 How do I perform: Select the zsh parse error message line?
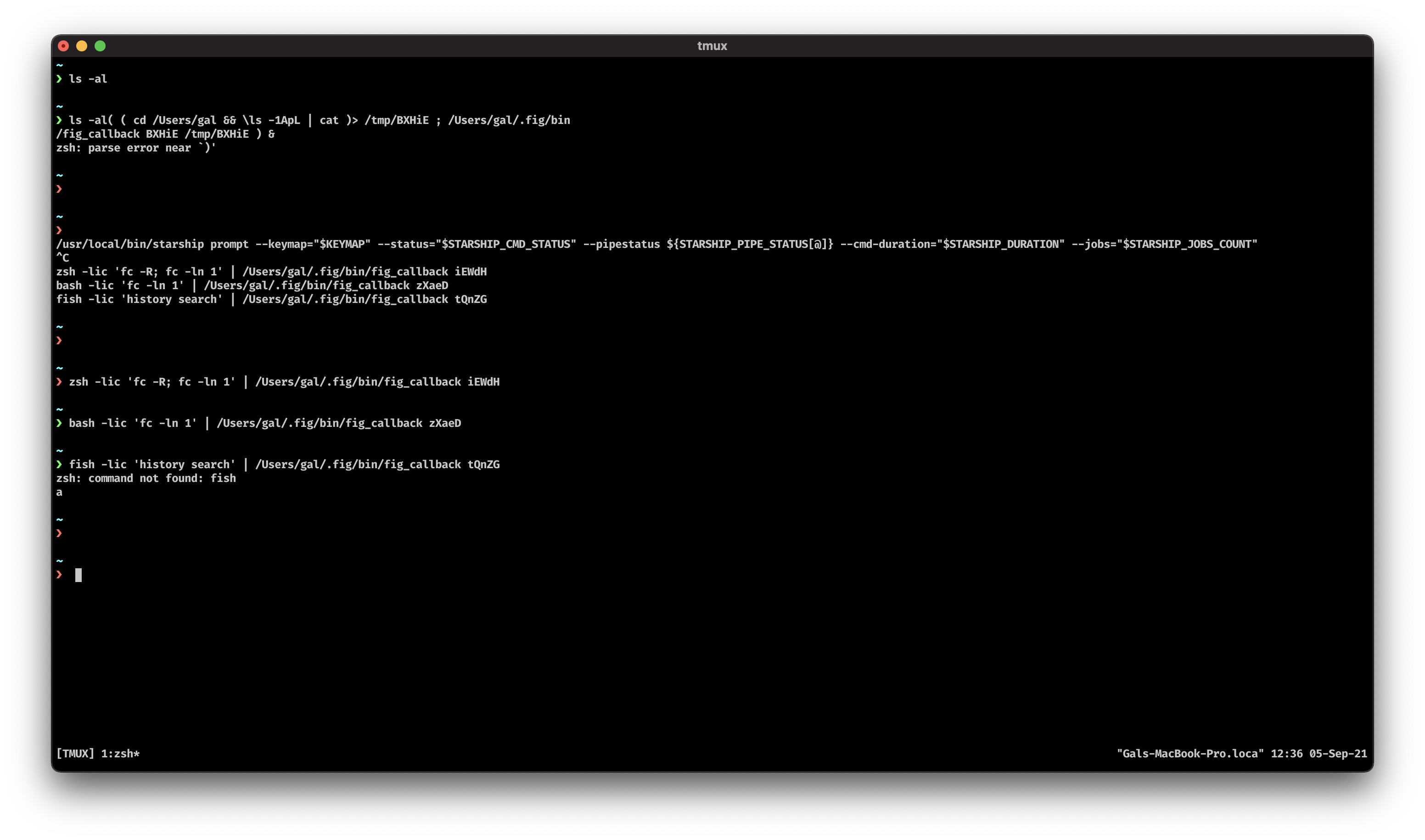point(136,147)
